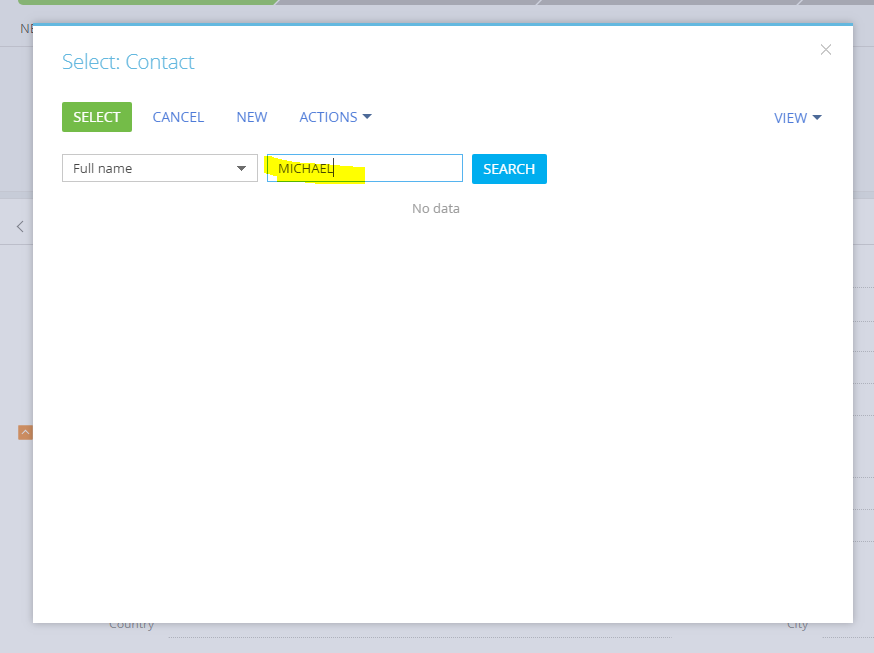Click the dropdown arrow inside the Full name selector
This screenshot has width=874, height=653.
pyautogui.click(x=243, y=168)
